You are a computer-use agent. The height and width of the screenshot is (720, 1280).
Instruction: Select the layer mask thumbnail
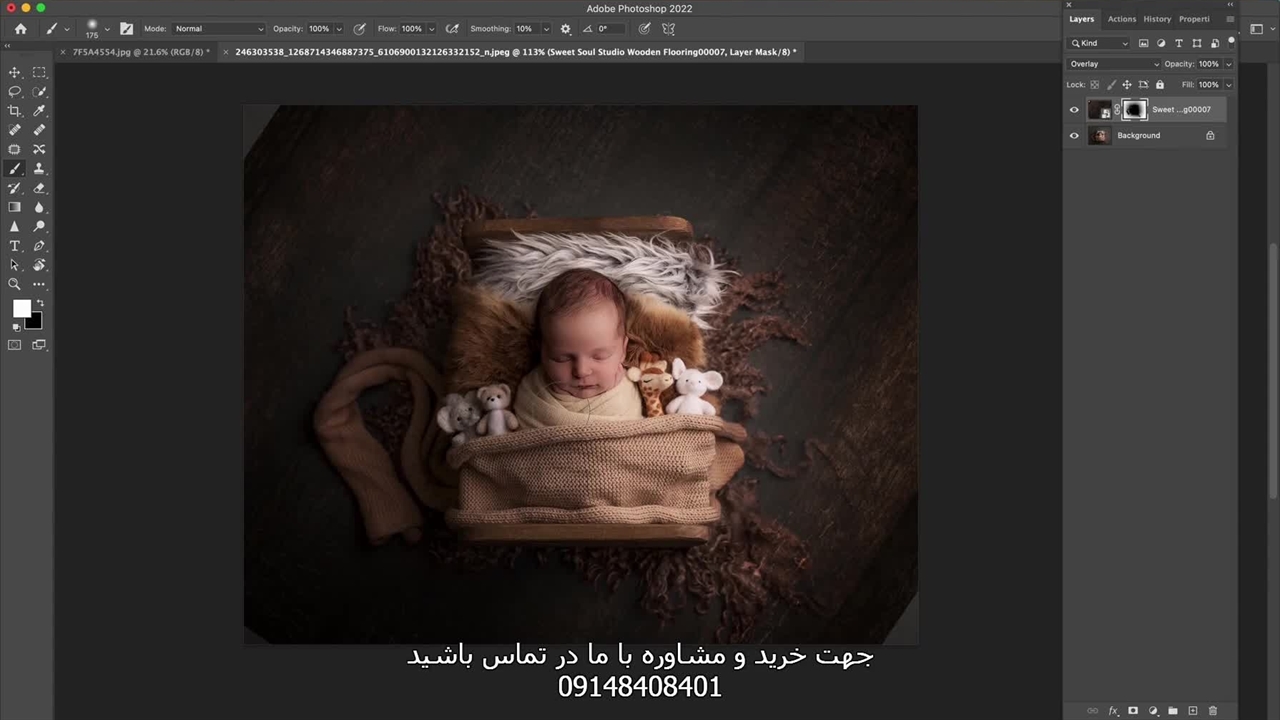tap(1133, 110)
